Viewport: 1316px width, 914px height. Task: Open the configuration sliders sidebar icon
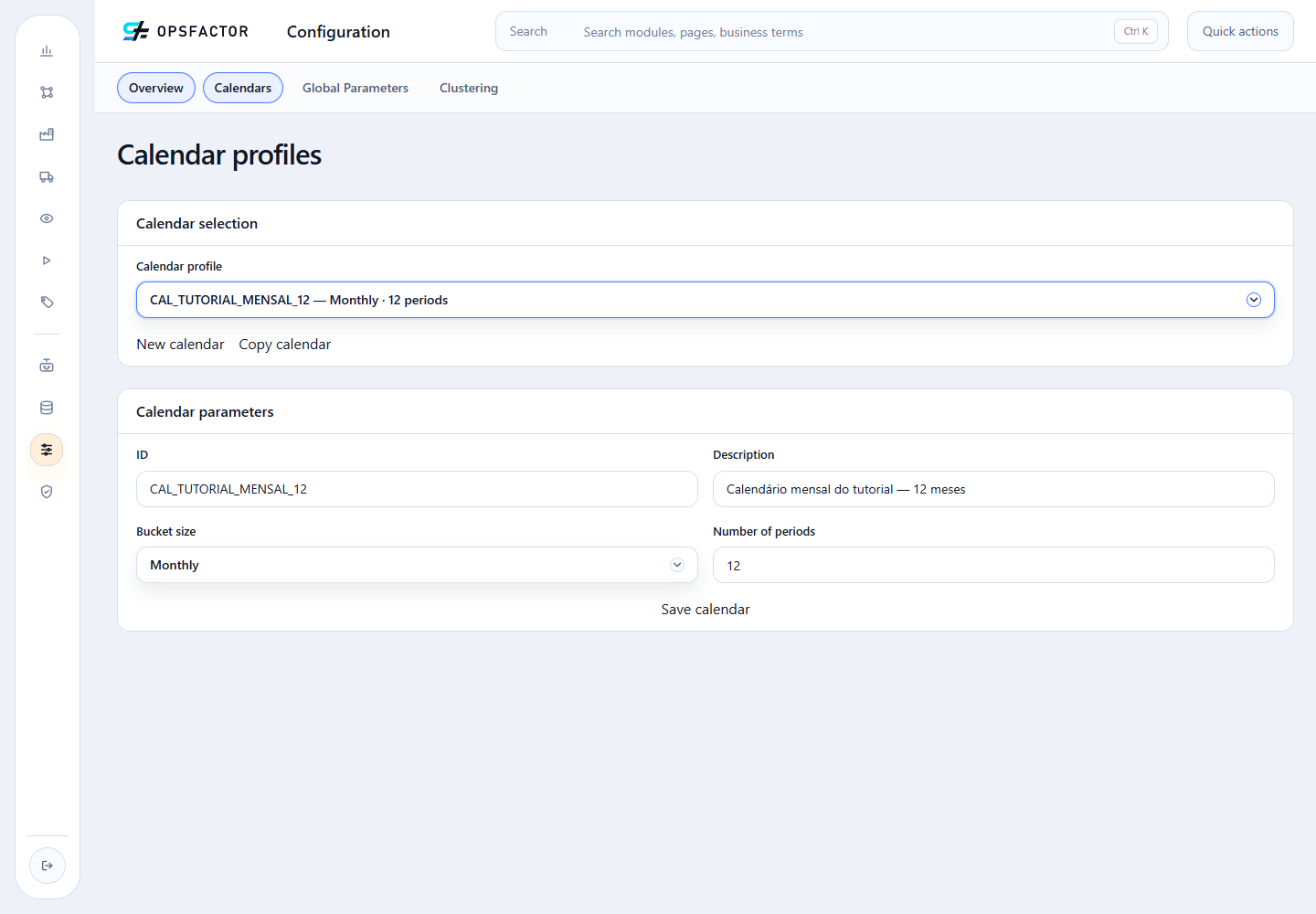point(47,450)
